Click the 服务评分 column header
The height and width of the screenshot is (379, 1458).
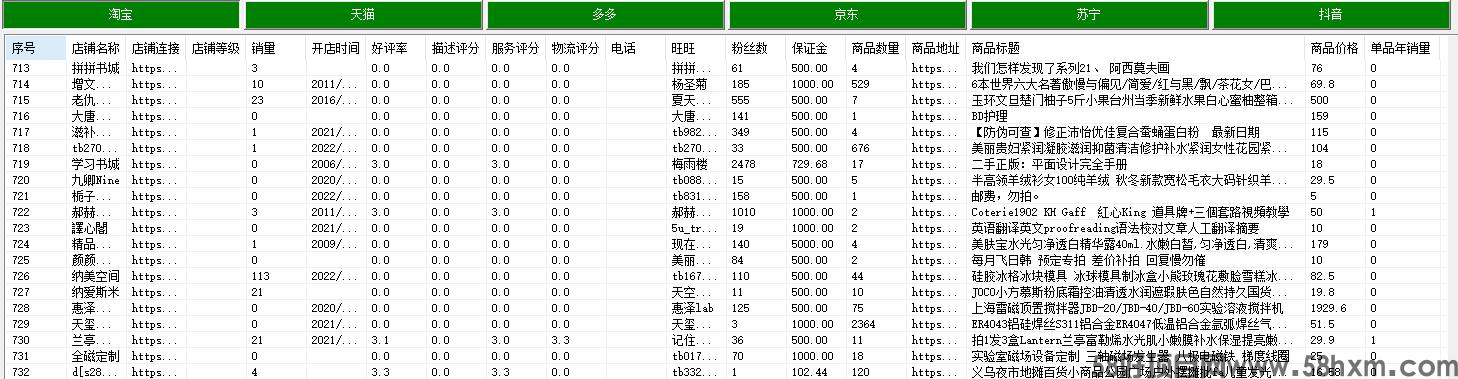click(516, 48)
